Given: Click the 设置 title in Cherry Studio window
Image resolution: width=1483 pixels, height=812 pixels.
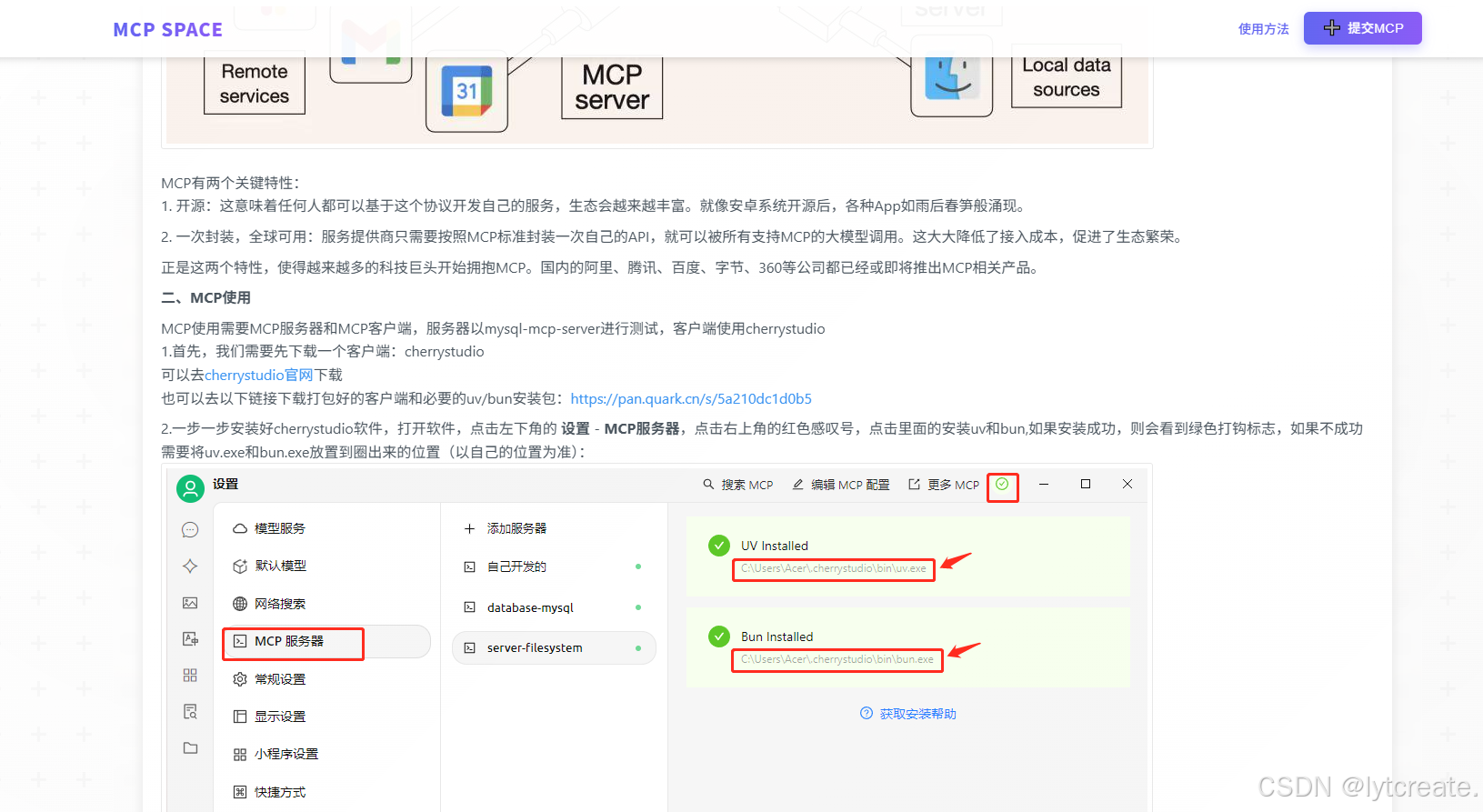Looking at the screenshot, I should pos(225,484).
